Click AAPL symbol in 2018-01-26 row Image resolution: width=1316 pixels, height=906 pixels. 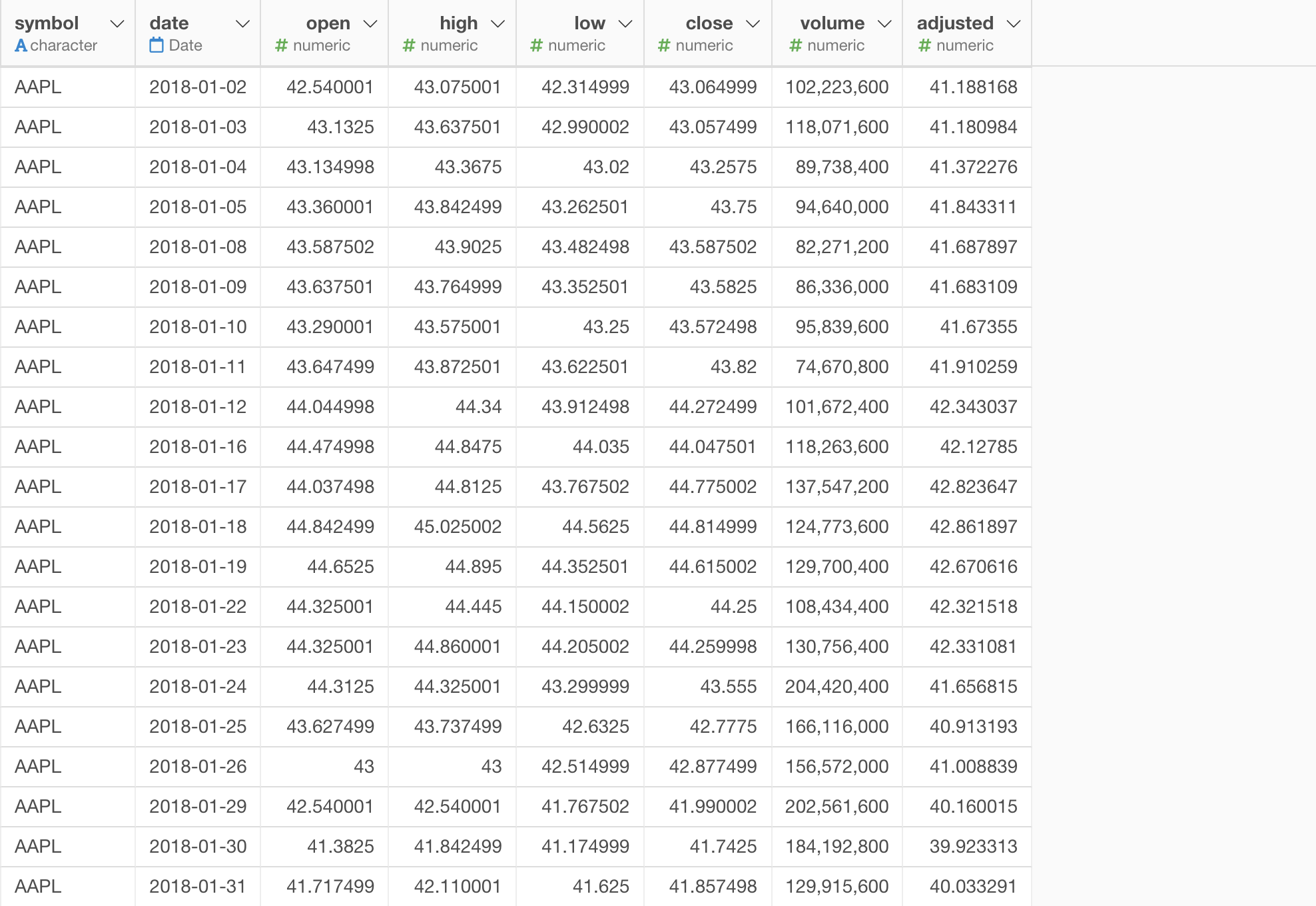click(x=38, y=767)
